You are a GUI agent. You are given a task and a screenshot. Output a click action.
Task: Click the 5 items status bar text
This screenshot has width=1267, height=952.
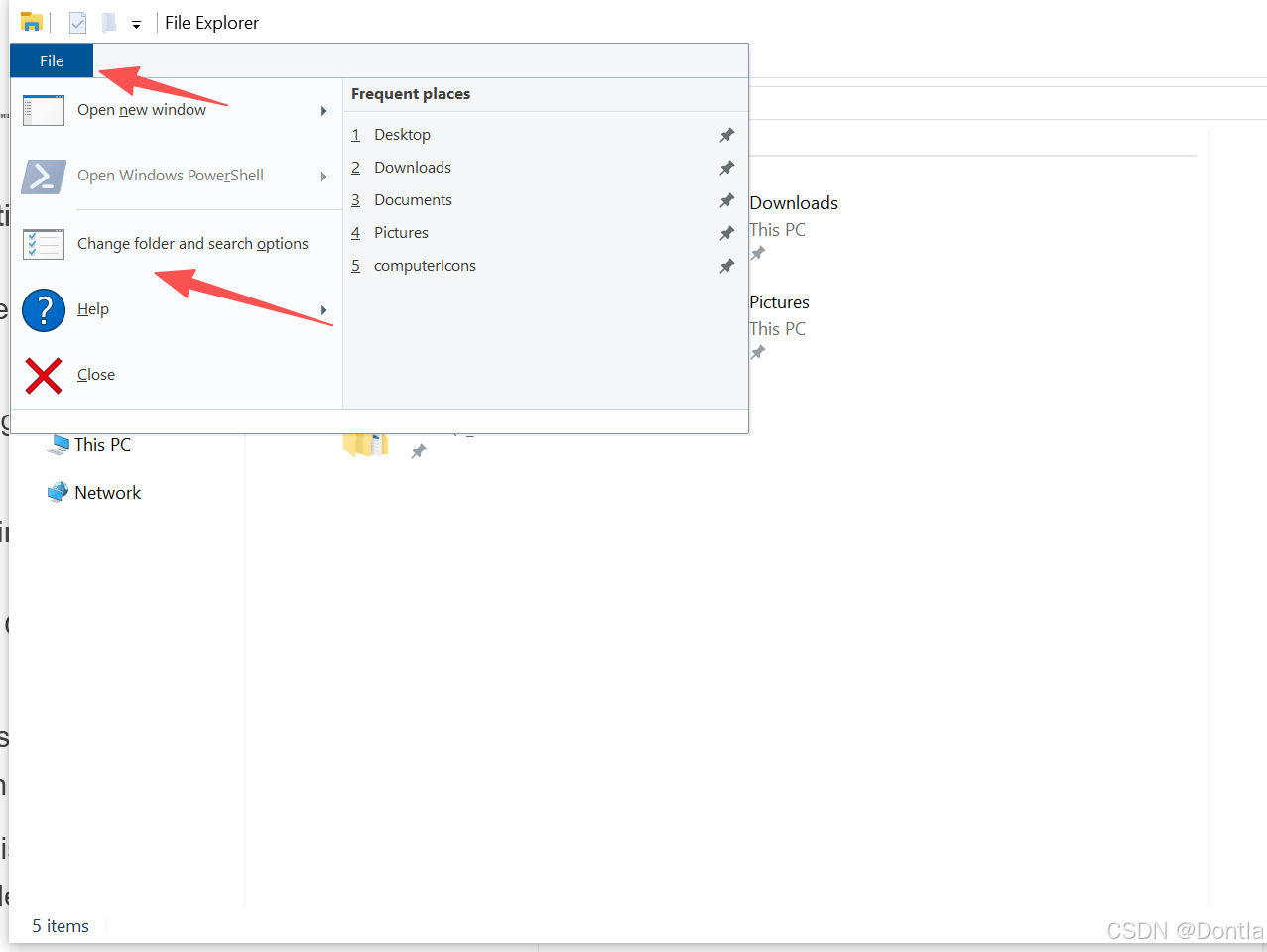[60, 925]
